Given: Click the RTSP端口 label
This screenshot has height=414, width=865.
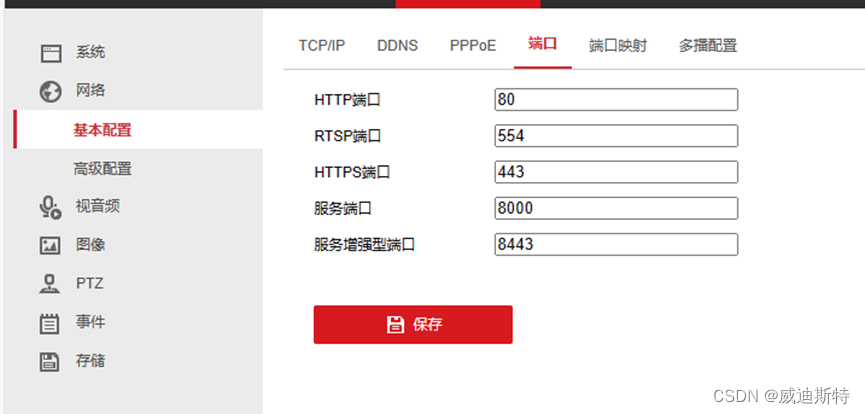Looking at the screenshot, I should tap(348, 136).
